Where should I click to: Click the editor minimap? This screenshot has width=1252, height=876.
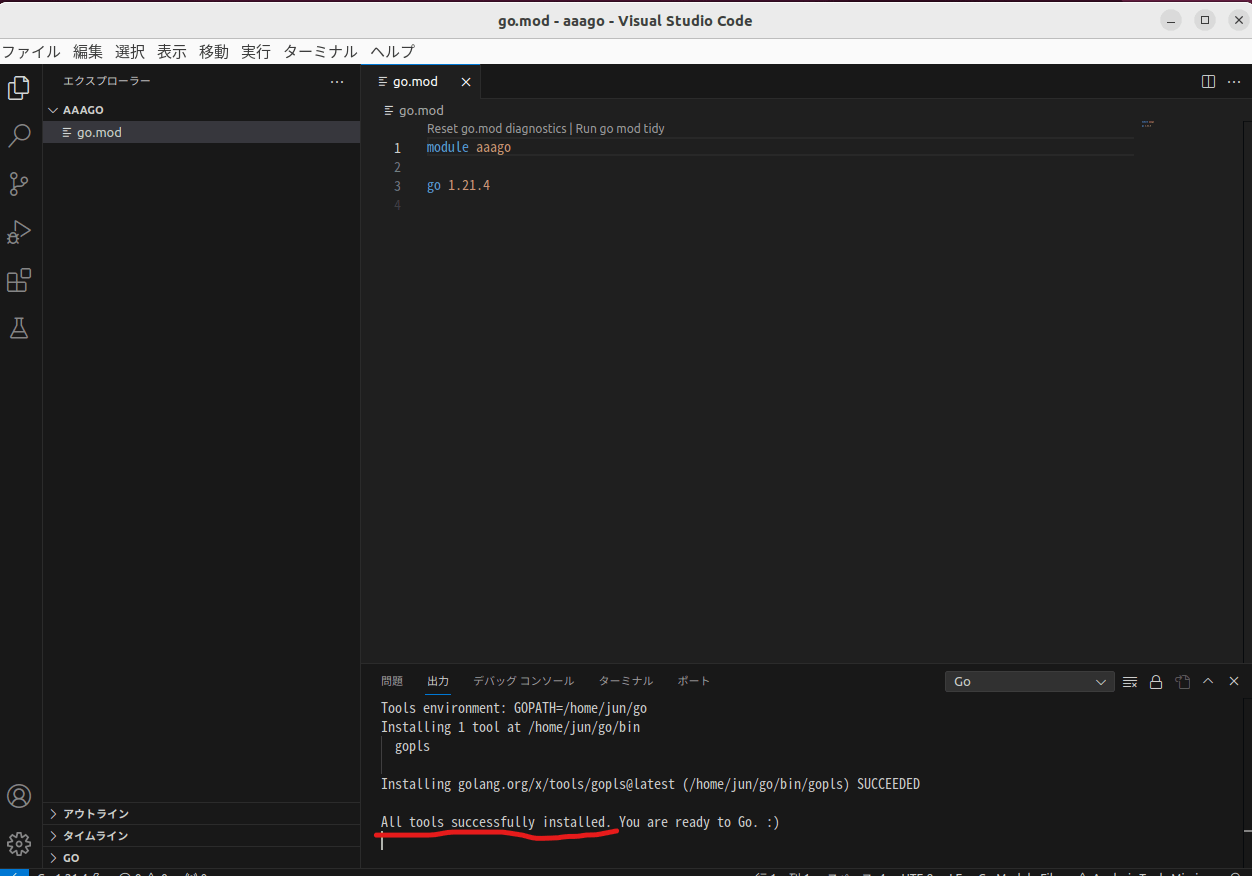click(x=1147, y=125)
